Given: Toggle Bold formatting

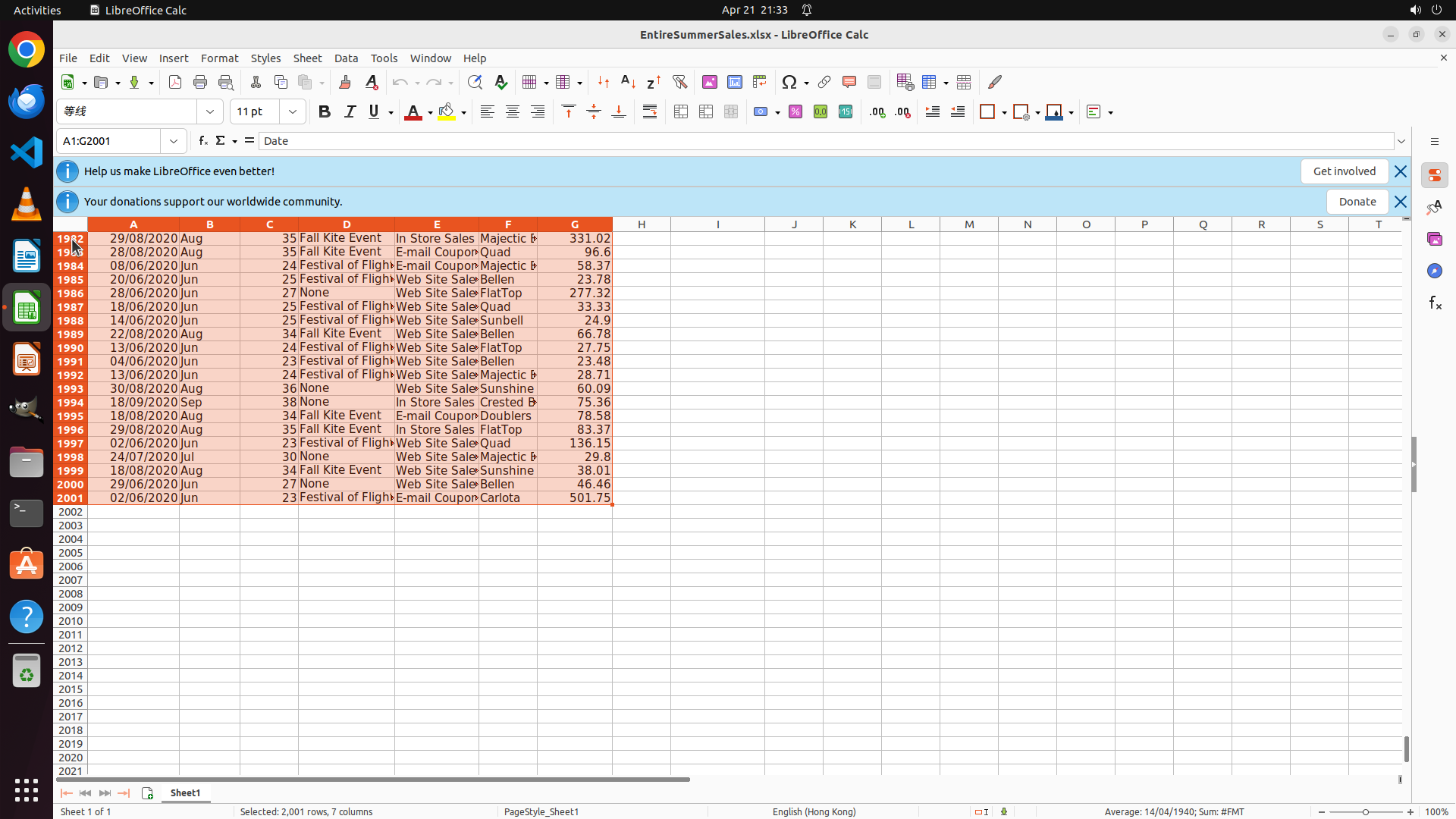Looking at the screenshot, I should tap(325, 112).
